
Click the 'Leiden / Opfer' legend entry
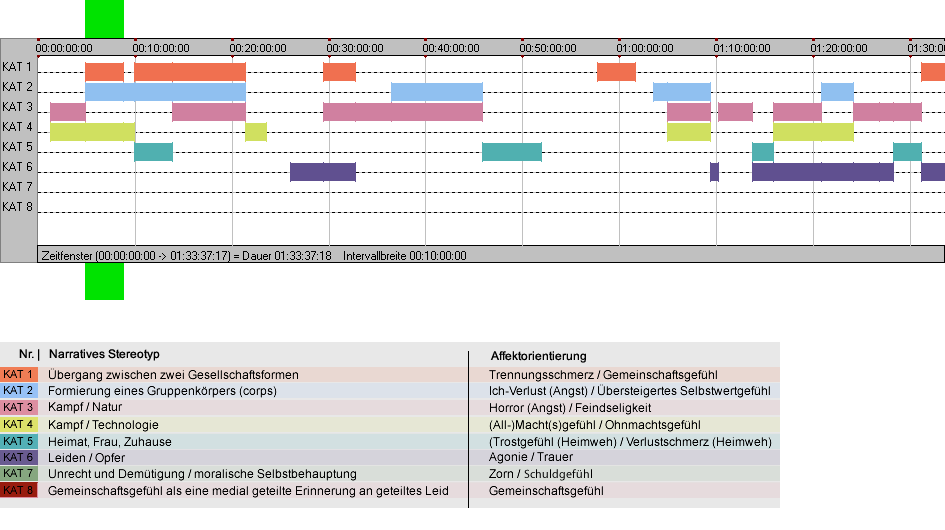coord(87,458)
